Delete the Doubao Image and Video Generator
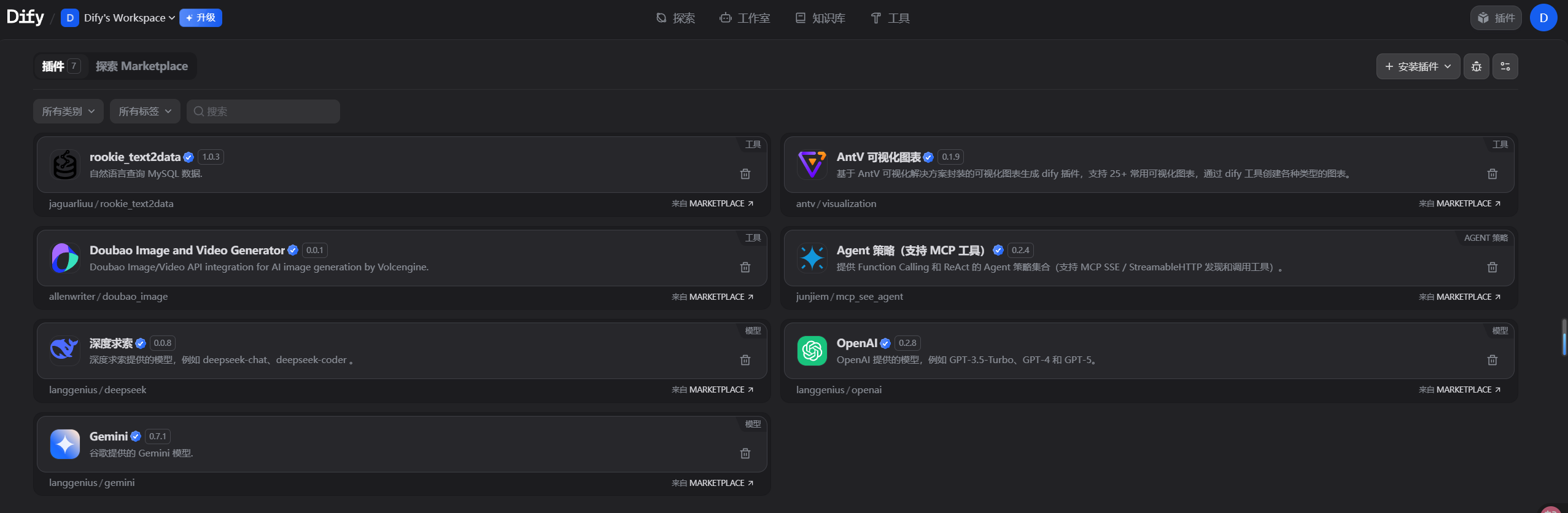1568x513 pixels. pyautogui.click(x=745, y=267)
